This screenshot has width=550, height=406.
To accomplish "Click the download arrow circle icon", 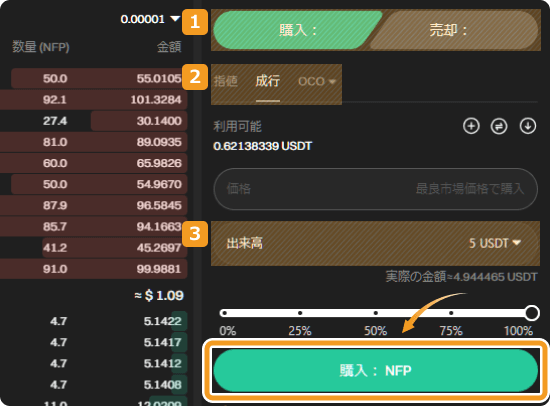I will point(528,126).
